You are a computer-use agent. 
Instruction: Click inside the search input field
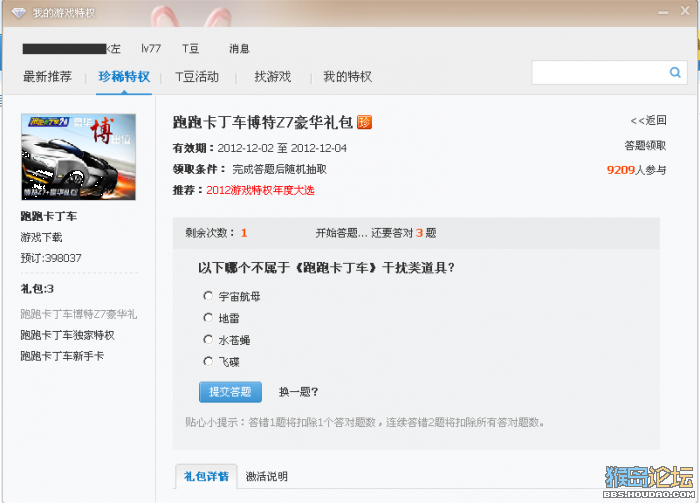pos(600,72)
